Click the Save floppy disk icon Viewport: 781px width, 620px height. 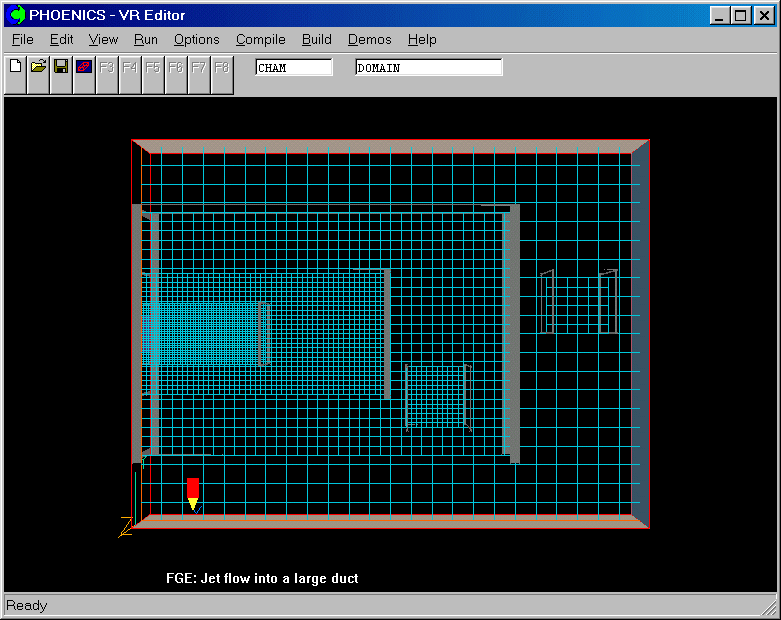coord(61,75)
